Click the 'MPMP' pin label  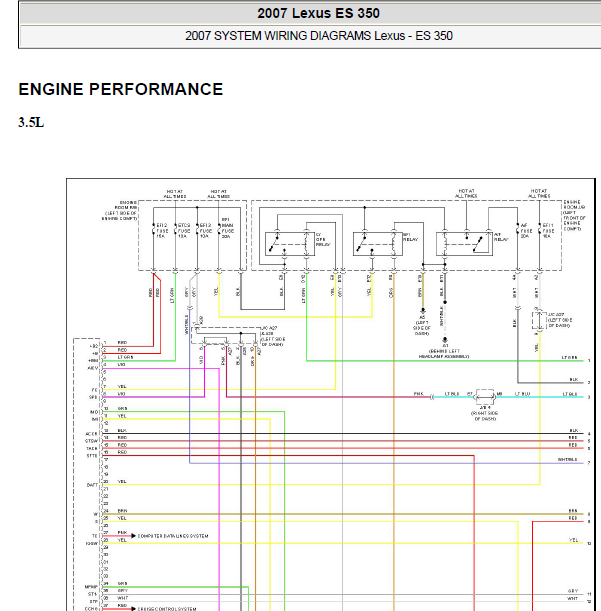click(91, 587)
